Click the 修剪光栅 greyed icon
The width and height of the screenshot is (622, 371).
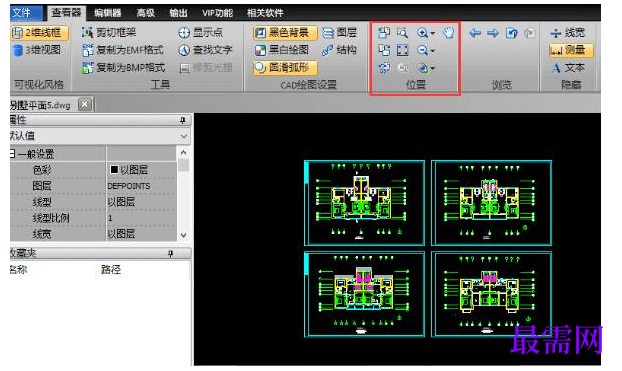tap(184, 68)
